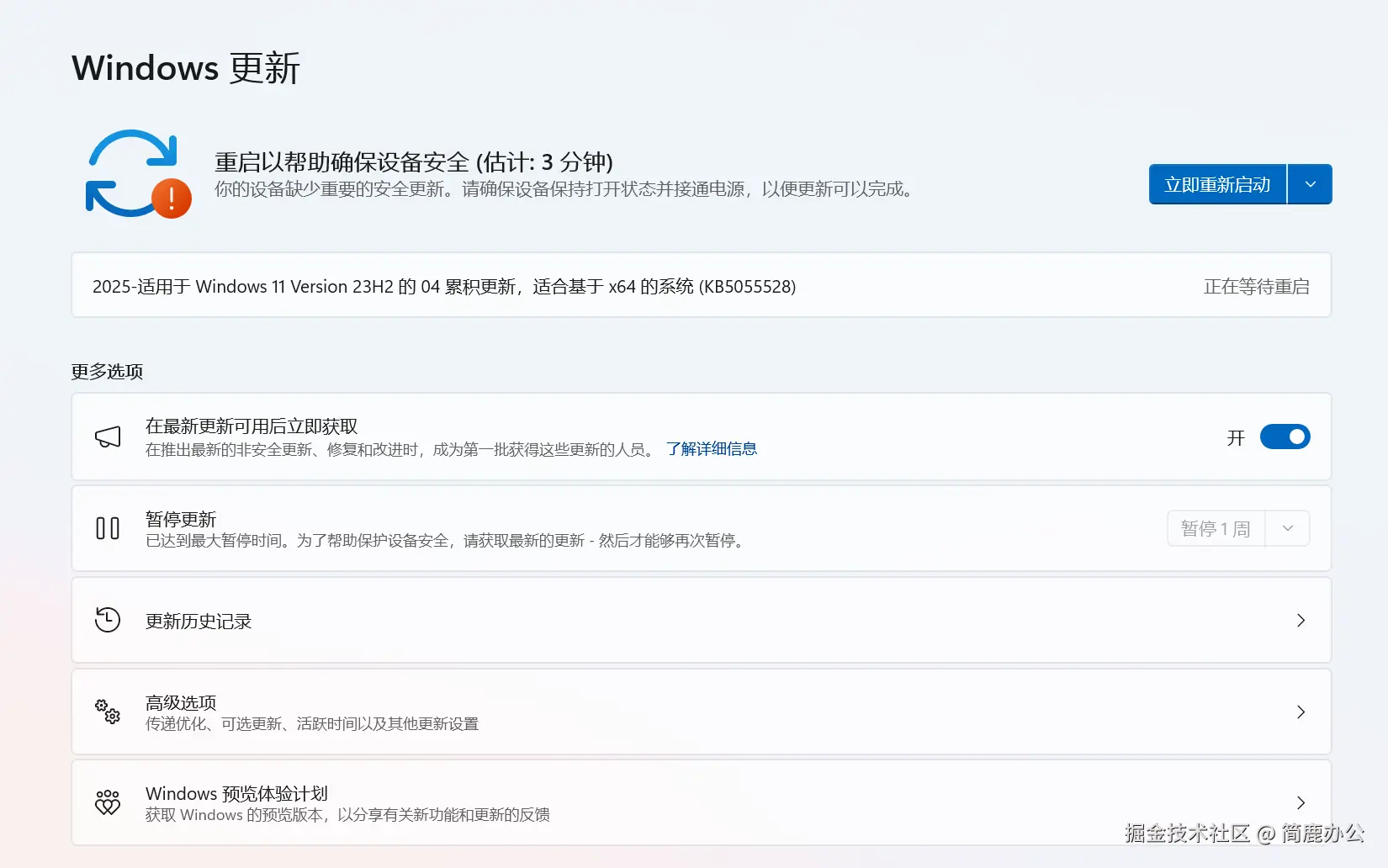This screenshot has height=868, width=1388.
Task: Select the KB5055528 cumulative update entry
Action: [701, 286]
